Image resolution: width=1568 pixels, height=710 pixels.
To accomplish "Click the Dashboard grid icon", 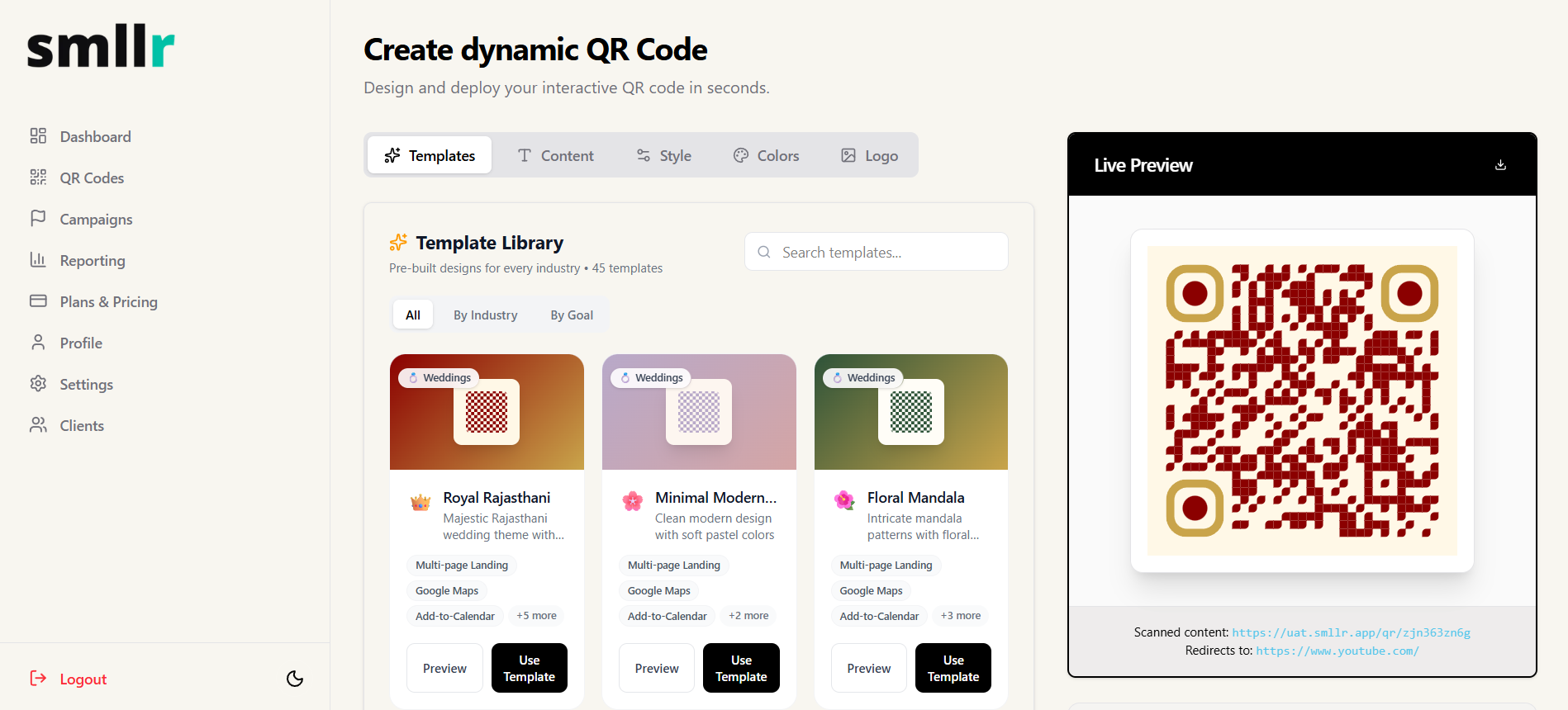I will pyautogui.click(x=38, y=135).
